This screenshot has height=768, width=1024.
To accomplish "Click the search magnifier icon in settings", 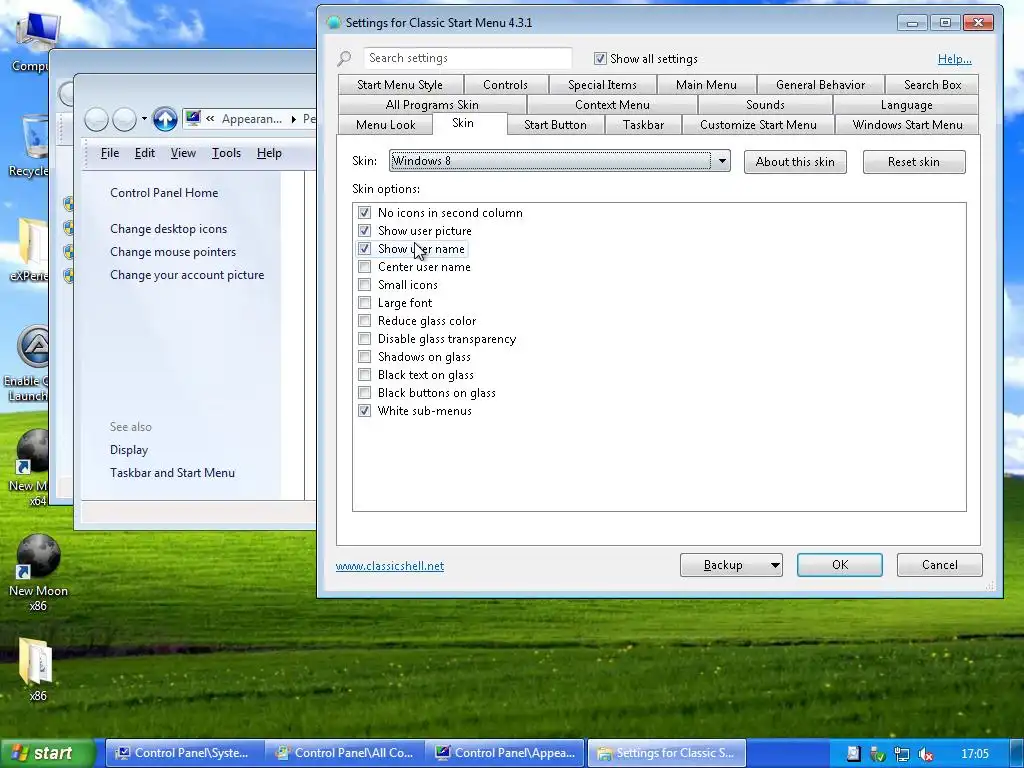I will 344,59.
